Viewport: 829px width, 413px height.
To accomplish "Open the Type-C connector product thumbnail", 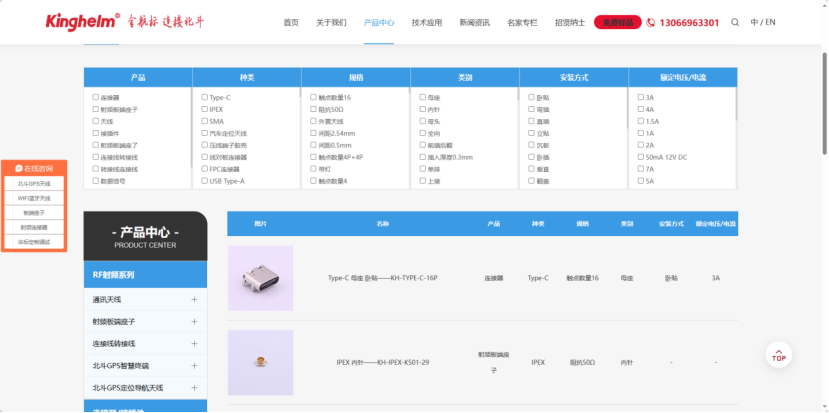I will [x=260, y=278].
